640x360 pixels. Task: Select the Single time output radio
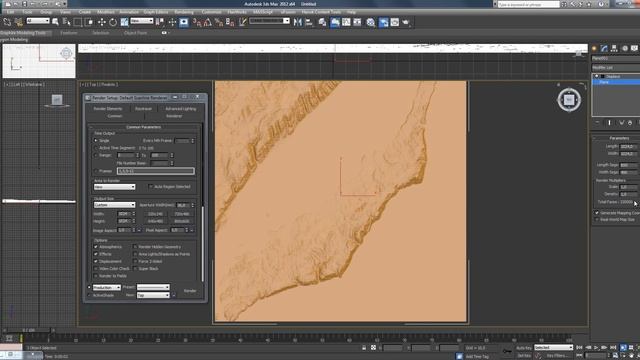(96, 140)
